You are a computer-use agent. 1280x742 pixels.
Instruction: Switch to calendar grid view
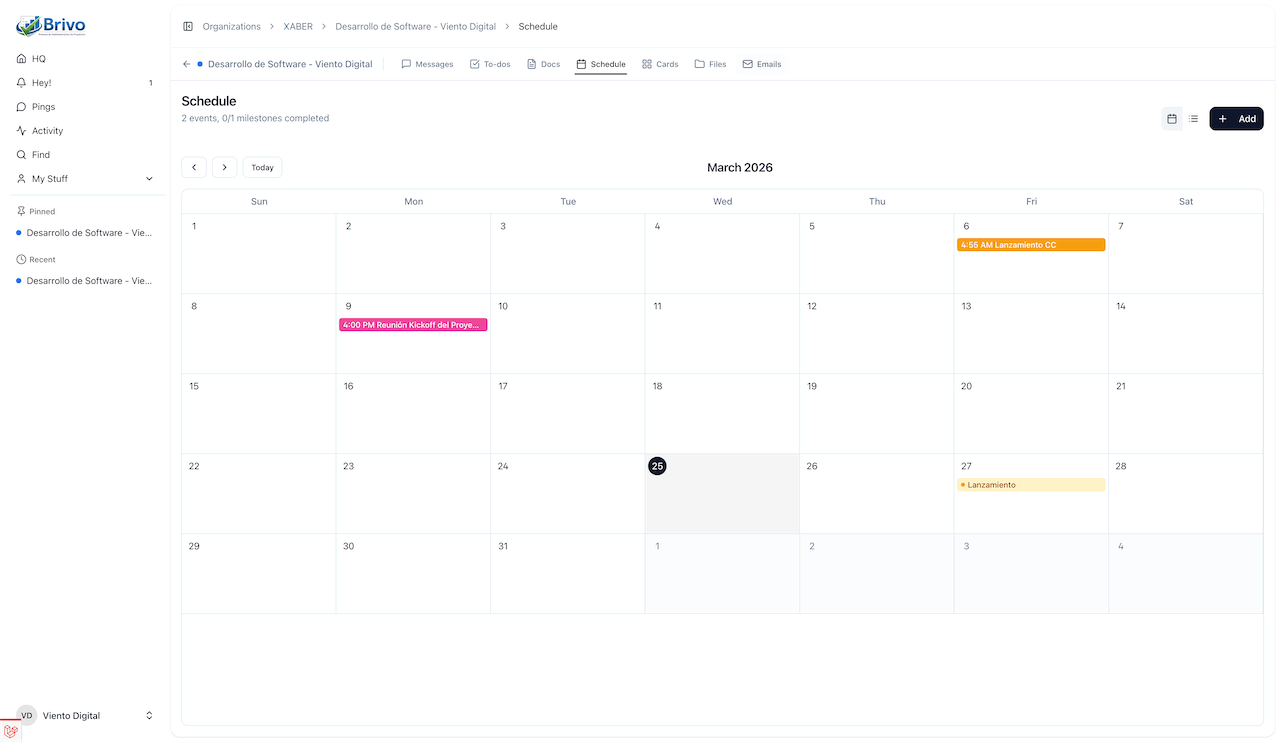1172,119
